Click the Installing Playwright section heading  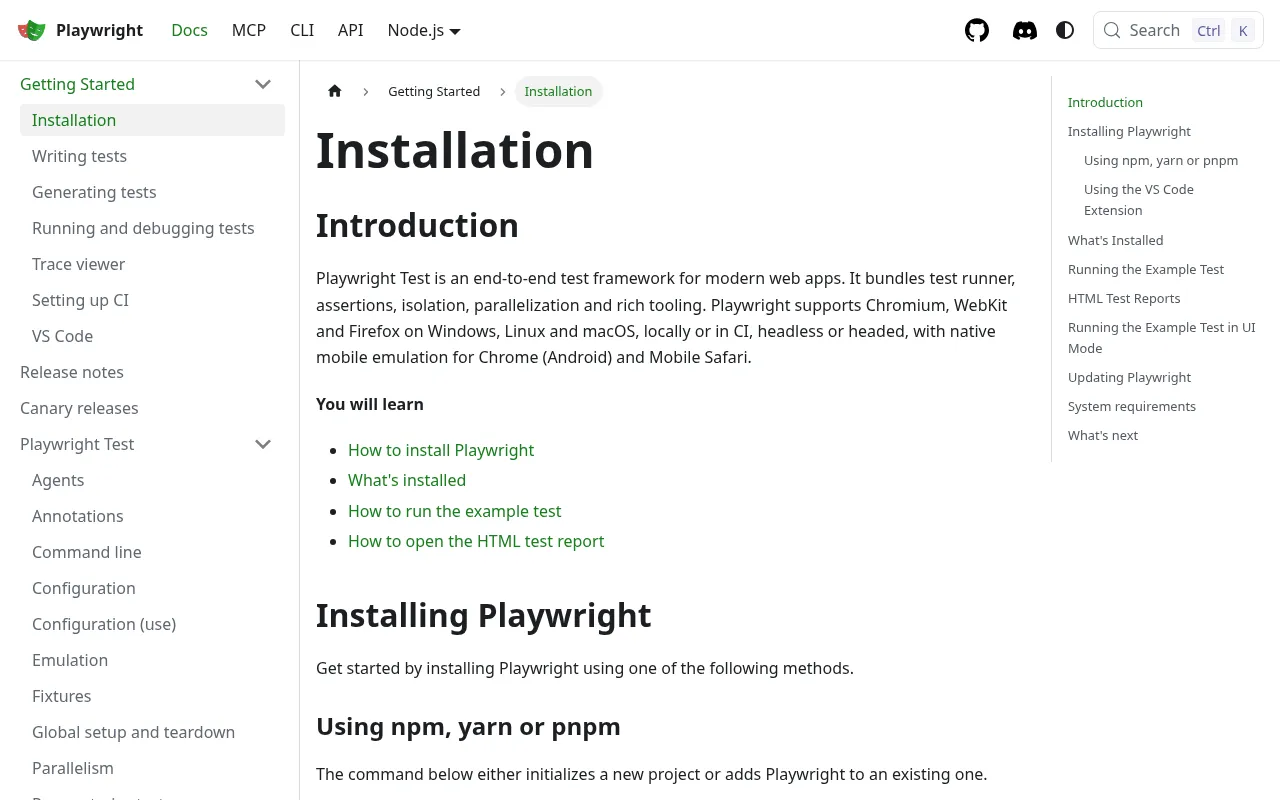(484, 615)
